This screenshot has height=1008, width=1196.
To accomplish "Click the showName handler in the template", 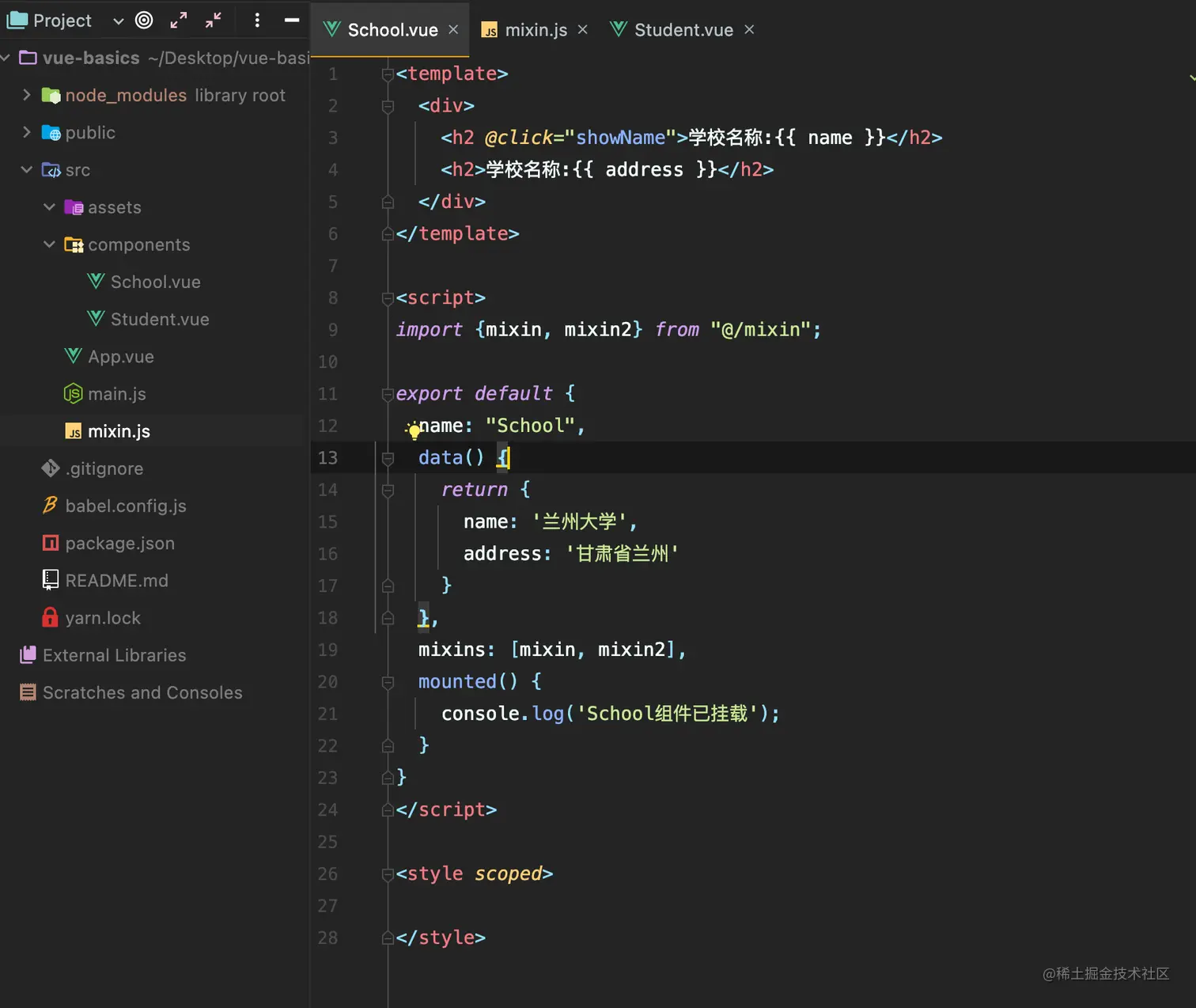I will pos(620,138).
